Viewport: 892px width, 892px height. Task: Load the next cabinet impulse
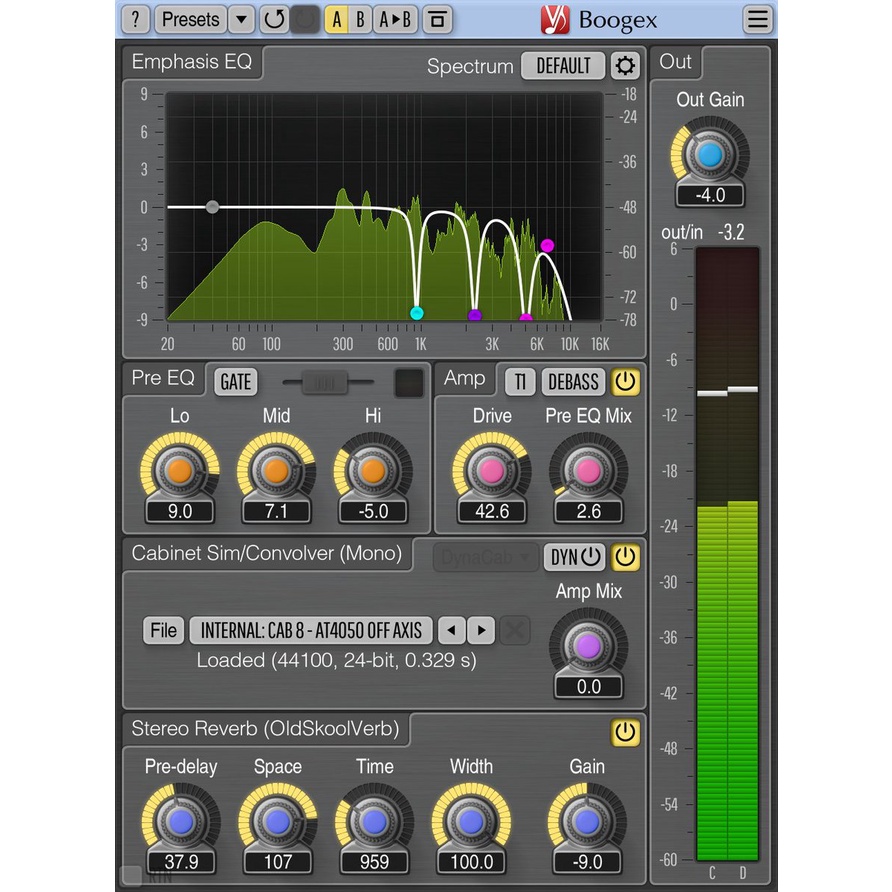(x=481, y=630)
